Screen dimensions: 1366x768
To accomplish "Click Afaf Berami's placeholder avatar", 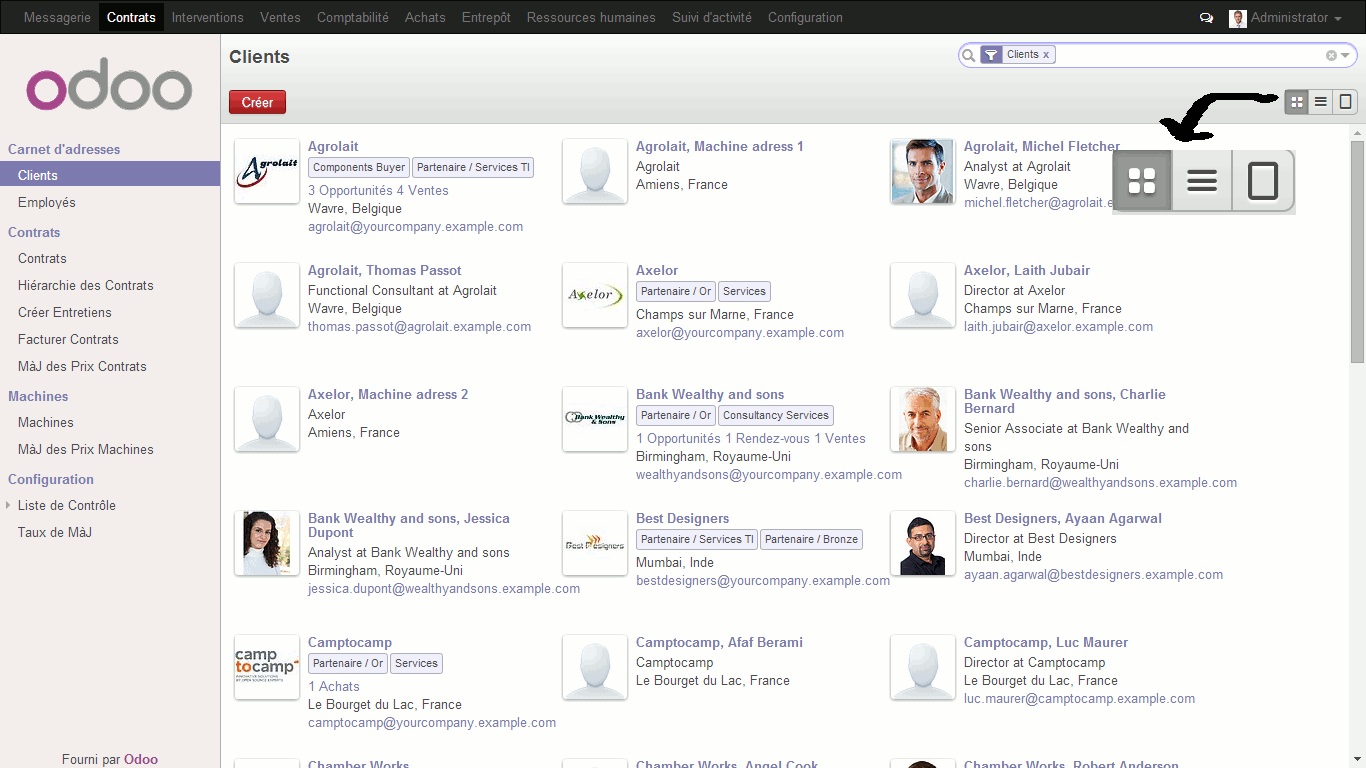I will [595, 667].
